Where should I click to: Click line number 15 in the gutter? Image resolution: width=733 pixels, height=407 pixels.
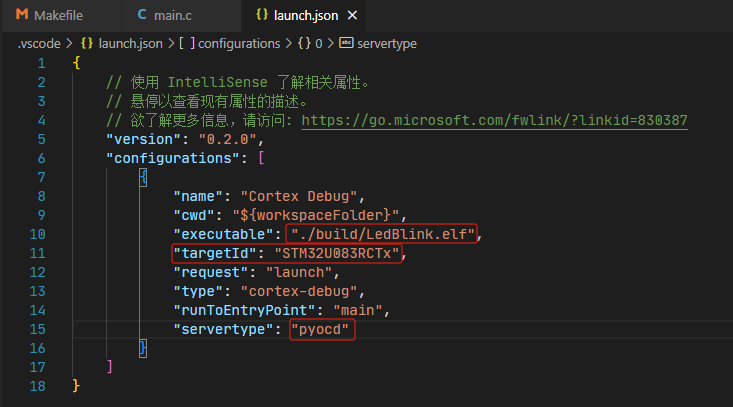(37, 329)
